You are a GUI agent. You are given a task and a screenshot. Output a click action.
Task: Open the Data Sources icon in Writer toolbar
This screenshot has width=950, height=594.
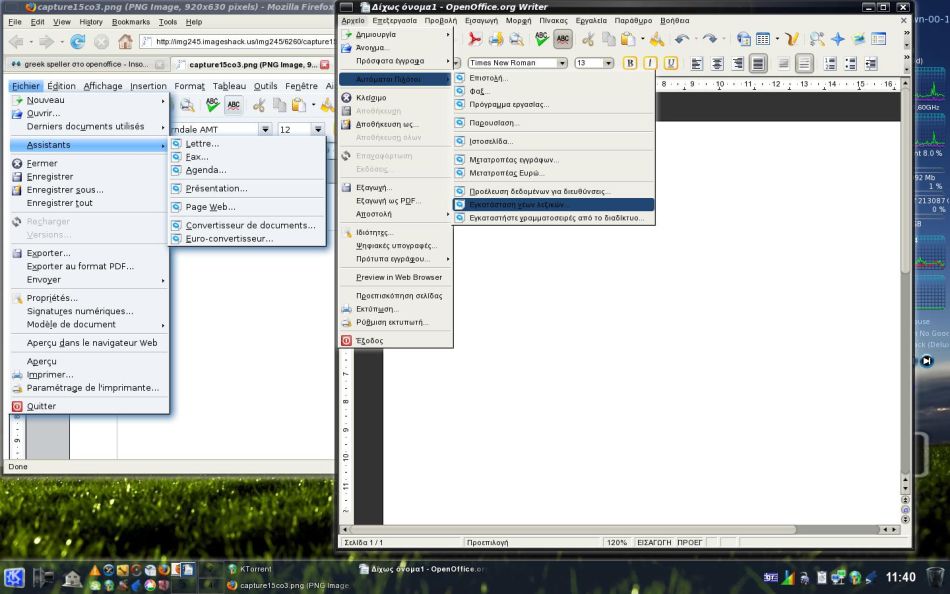point(879,39)
